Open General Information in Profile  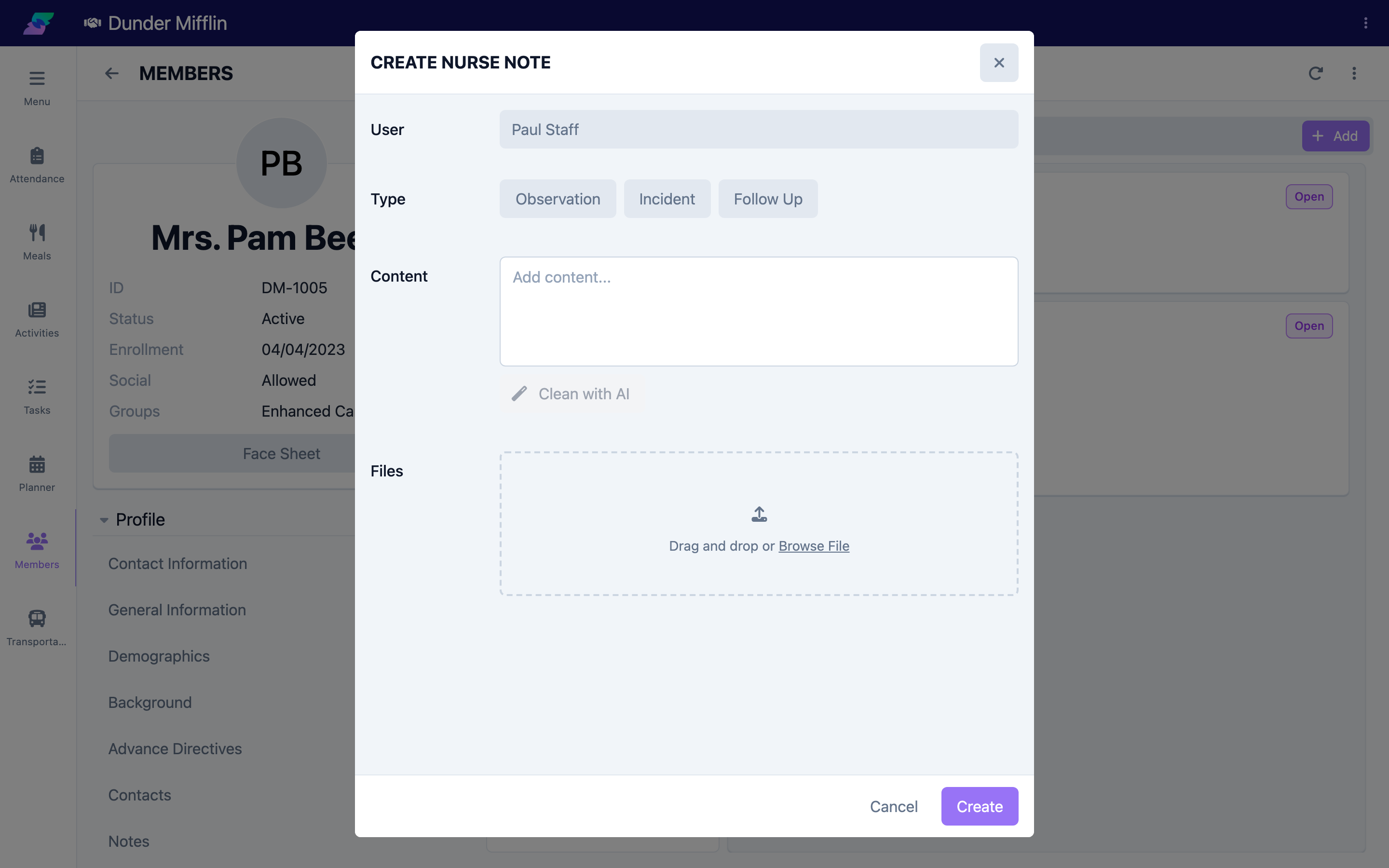(x=177, y=610)
